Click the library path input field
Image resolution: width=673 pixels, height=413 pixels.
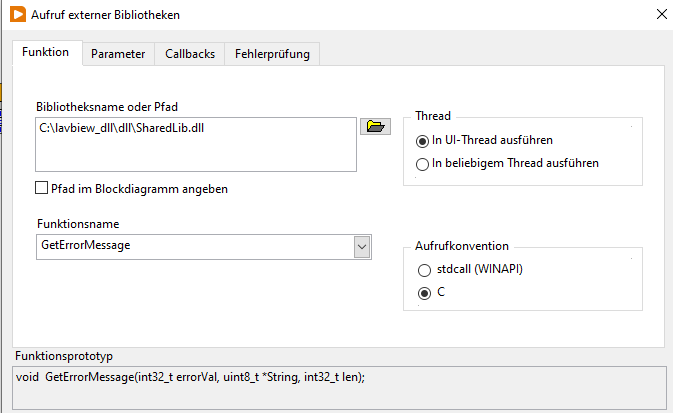tap(196, 145)
